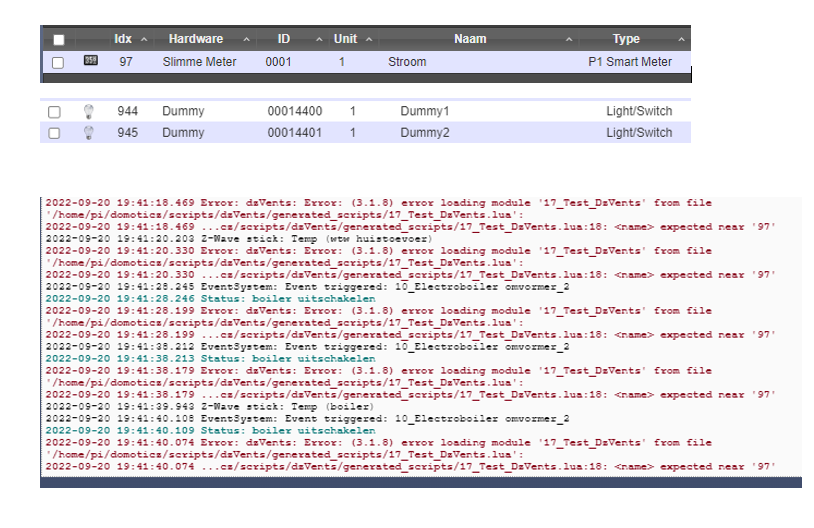Click the 'Slimme Meter' hardware cell
This screenshot has height=528, width=814.
tap(199, 62)
